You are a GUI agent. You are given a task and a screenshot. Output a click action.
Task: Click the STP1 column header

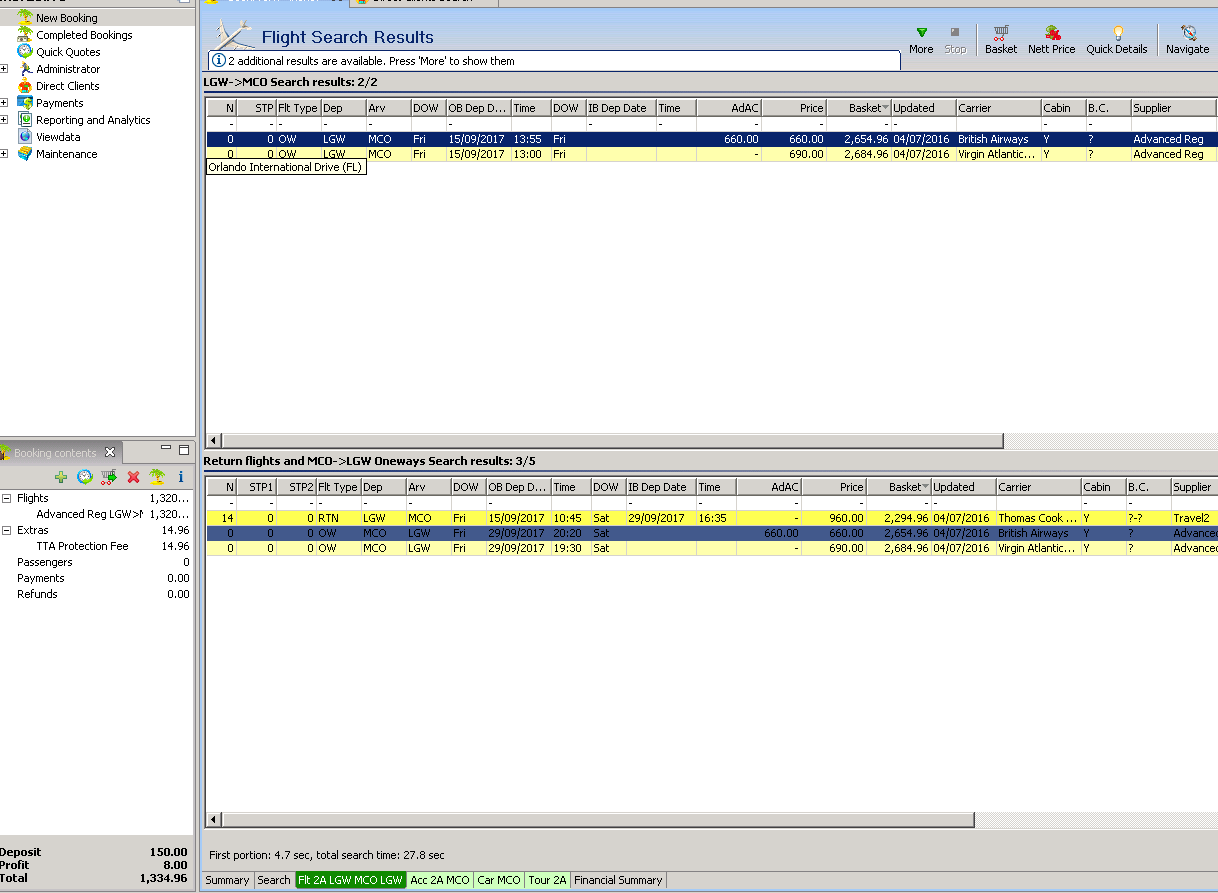click(x=257, y=487)
